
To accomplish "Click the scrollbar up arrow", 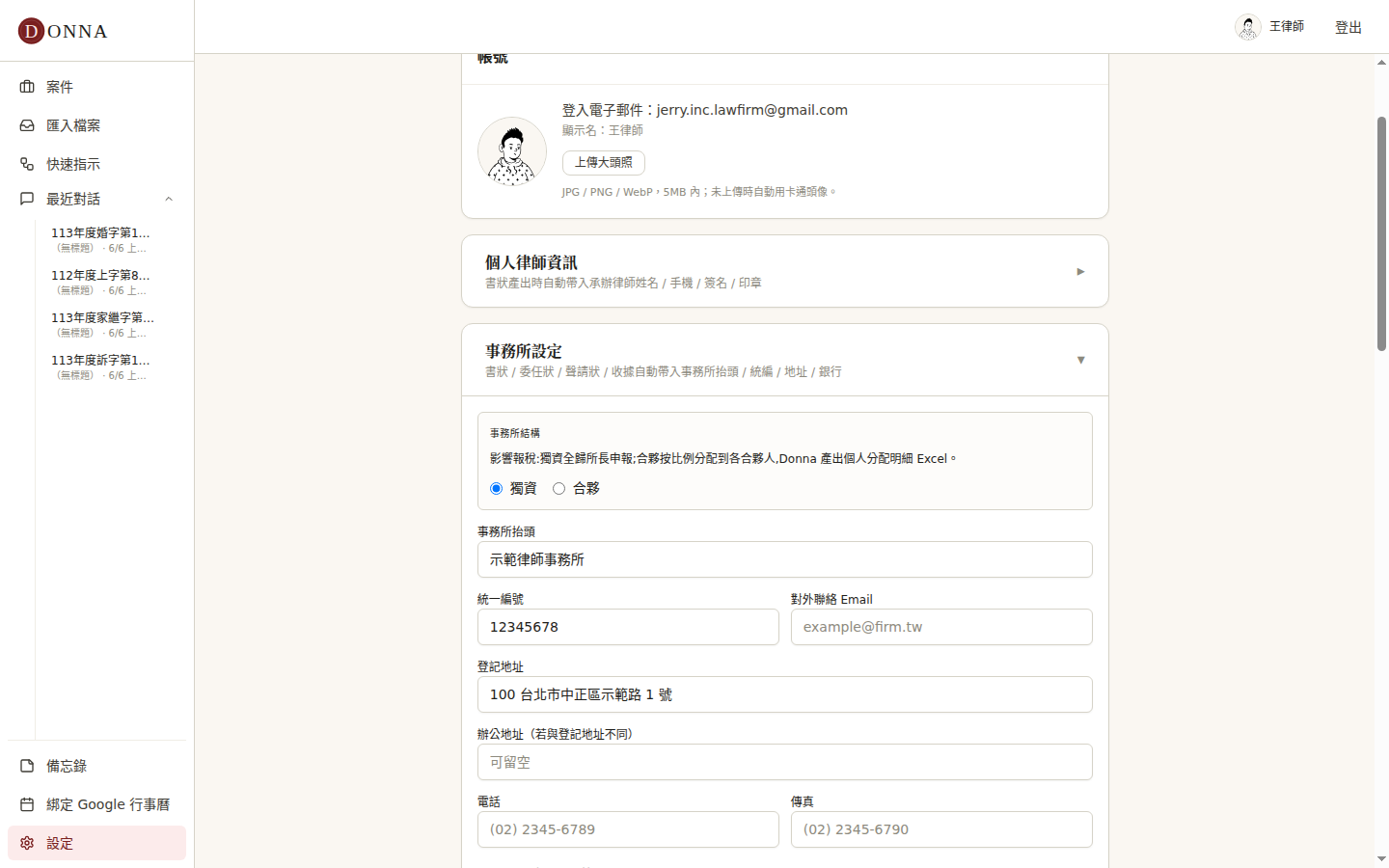I will (1381, 62).
